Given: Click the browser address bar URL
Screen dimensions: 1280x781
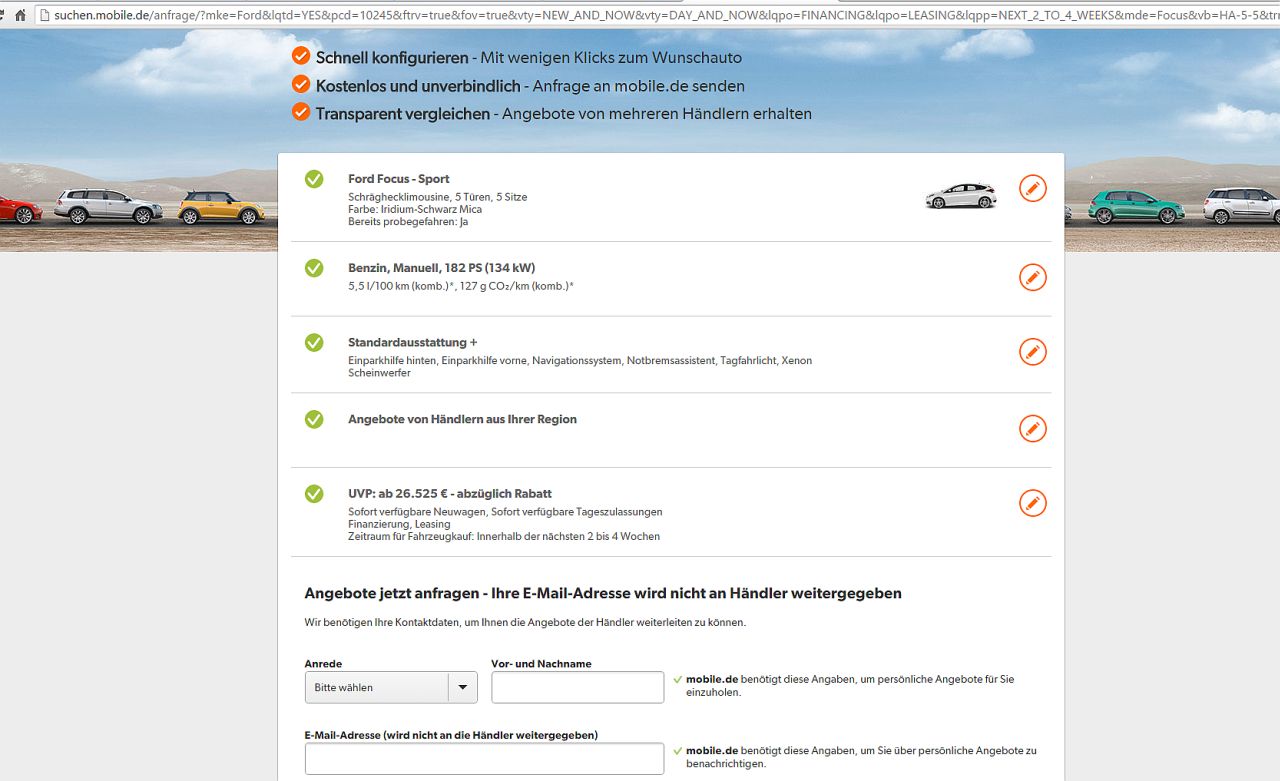Looking at the screenshot, I should point(660,15).
